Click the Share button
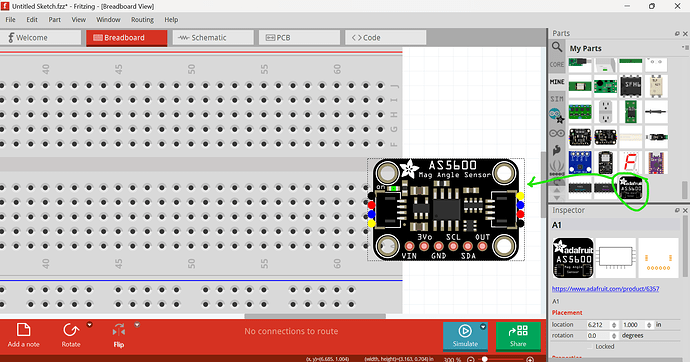 518,336
